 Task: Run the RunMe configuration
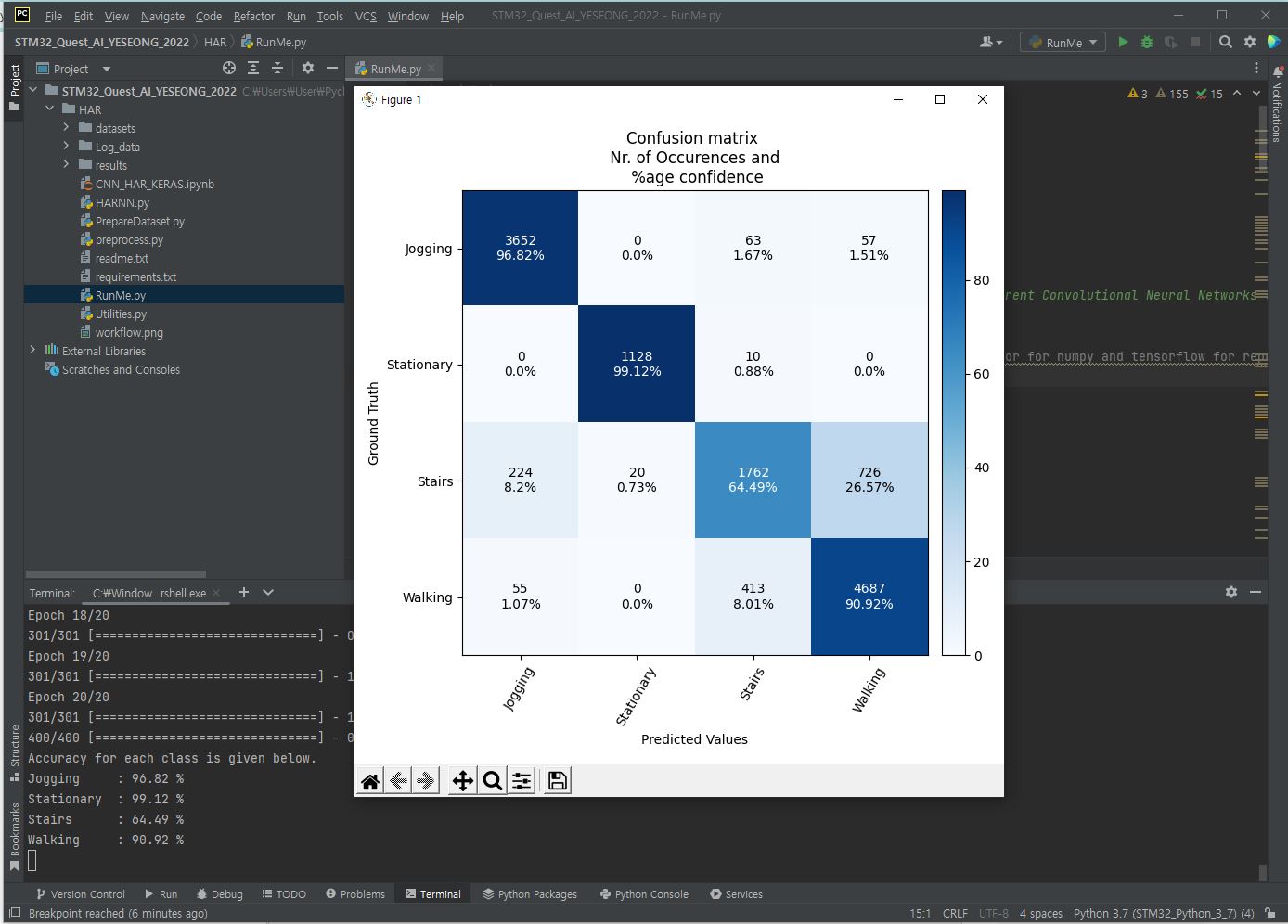[1123, 42]
